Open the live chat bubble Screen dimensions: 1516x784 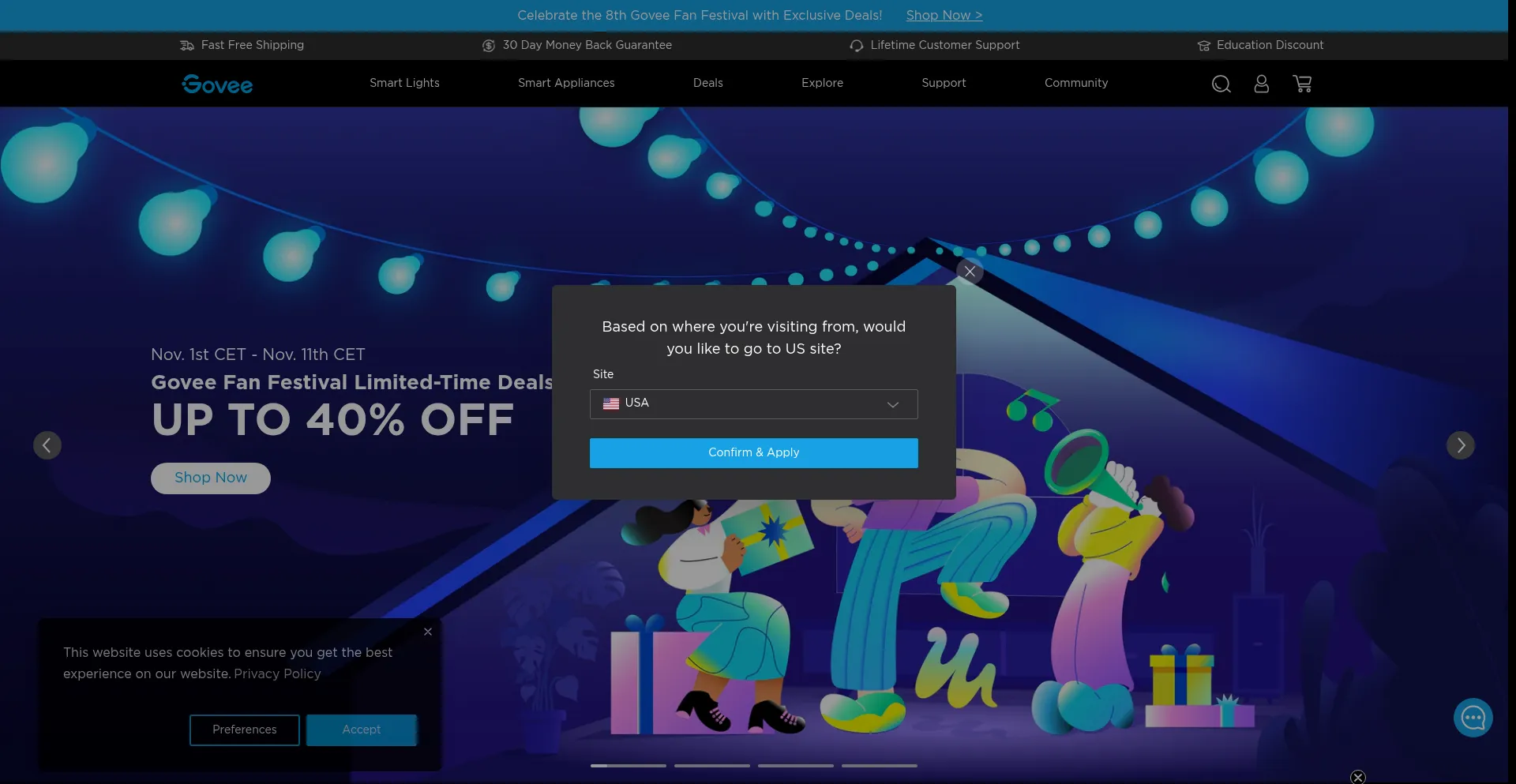point(1473,718)
